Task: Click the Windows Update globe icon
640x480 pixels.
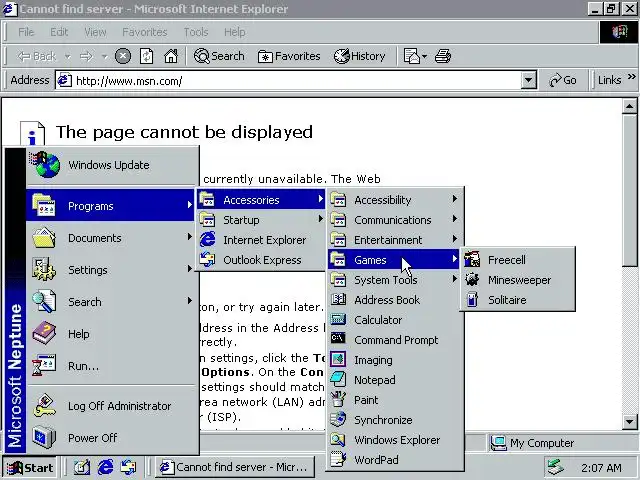Action: [x=45, y=164]
